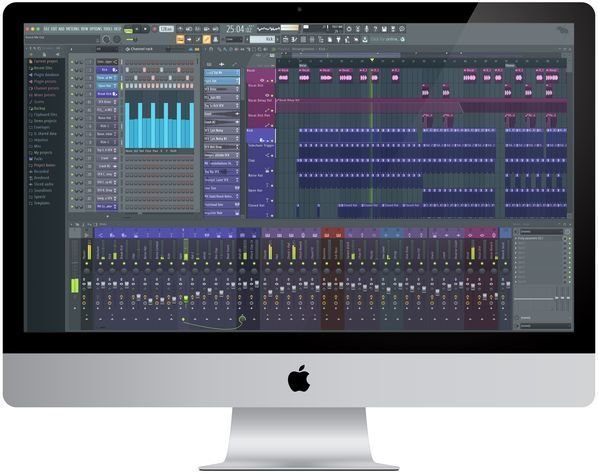Mute the Kick channel using its LED
598x473 pixels.
[72, 70]
